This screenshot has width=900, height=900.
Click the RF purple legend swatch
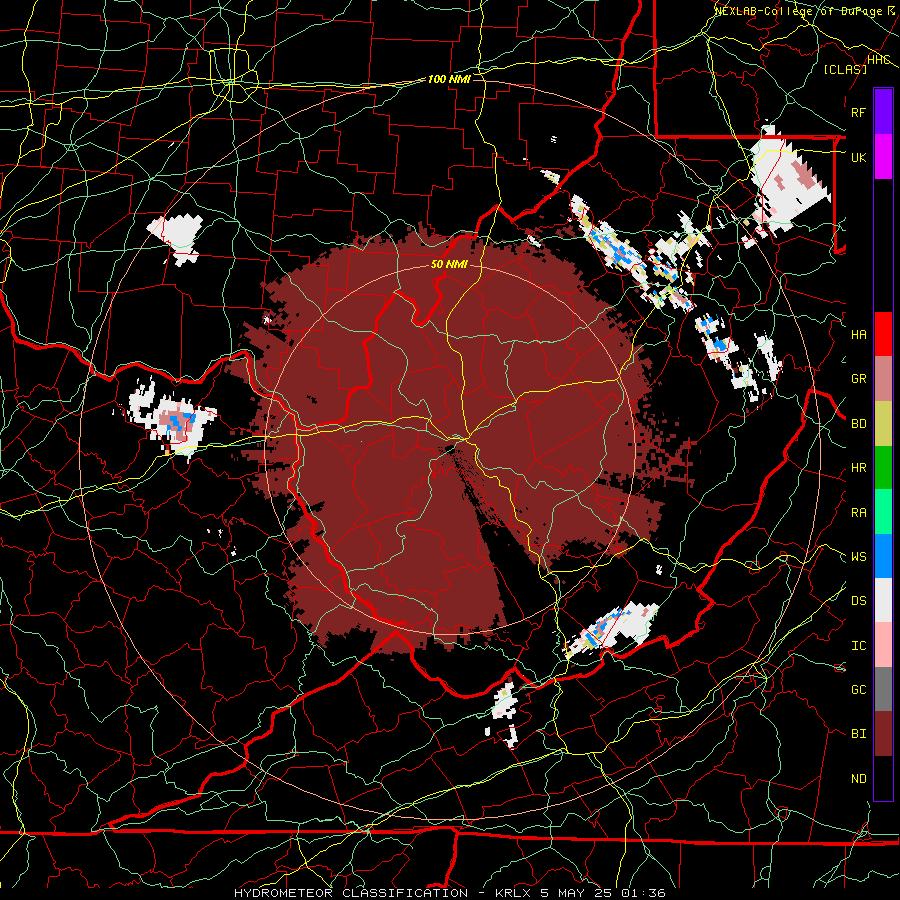coord(883,112)
